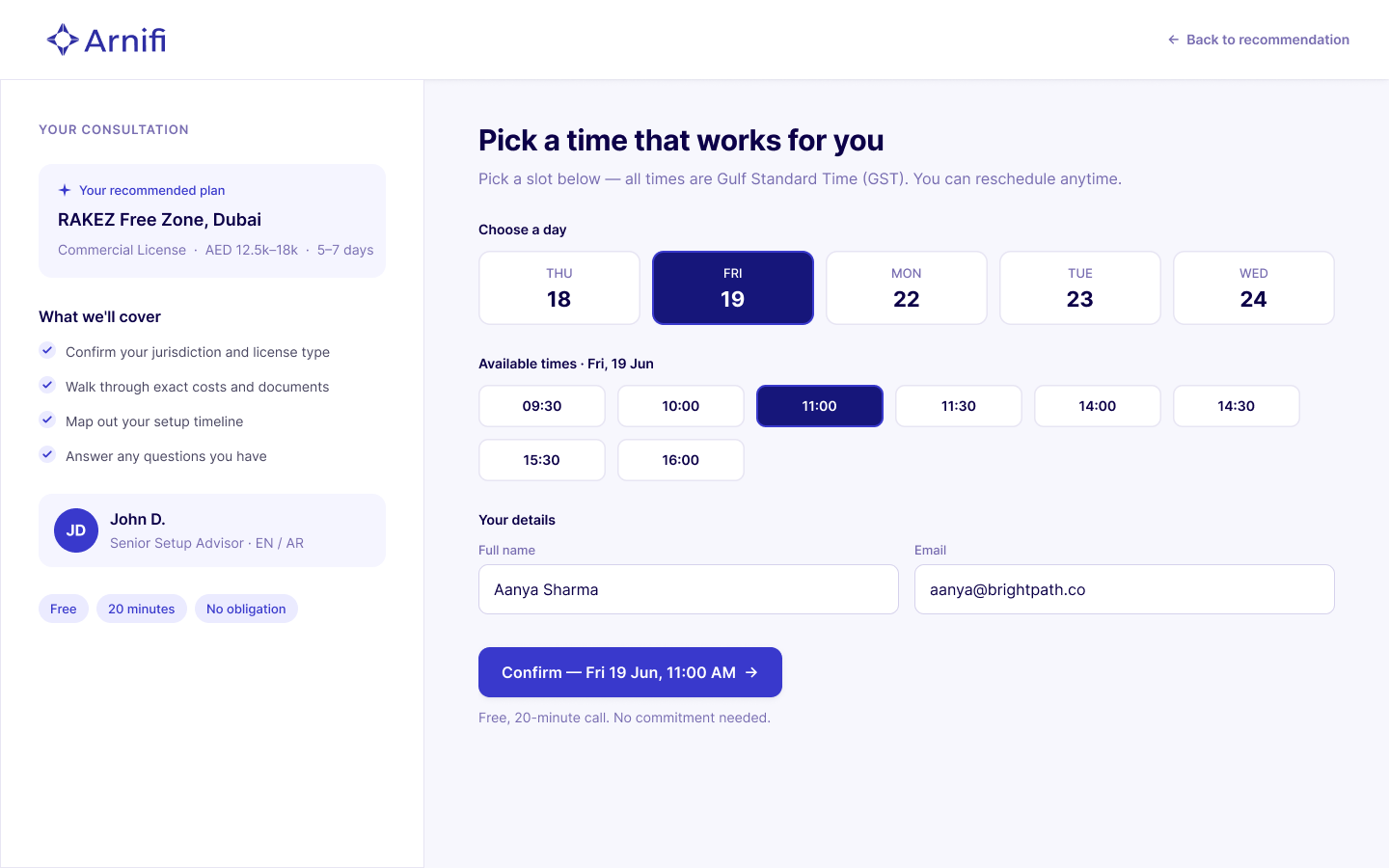Image resolution: width=1389 pixels, height=868 pixels.
Task: Pick the 09:30 time slot
Action: (542, 406)
